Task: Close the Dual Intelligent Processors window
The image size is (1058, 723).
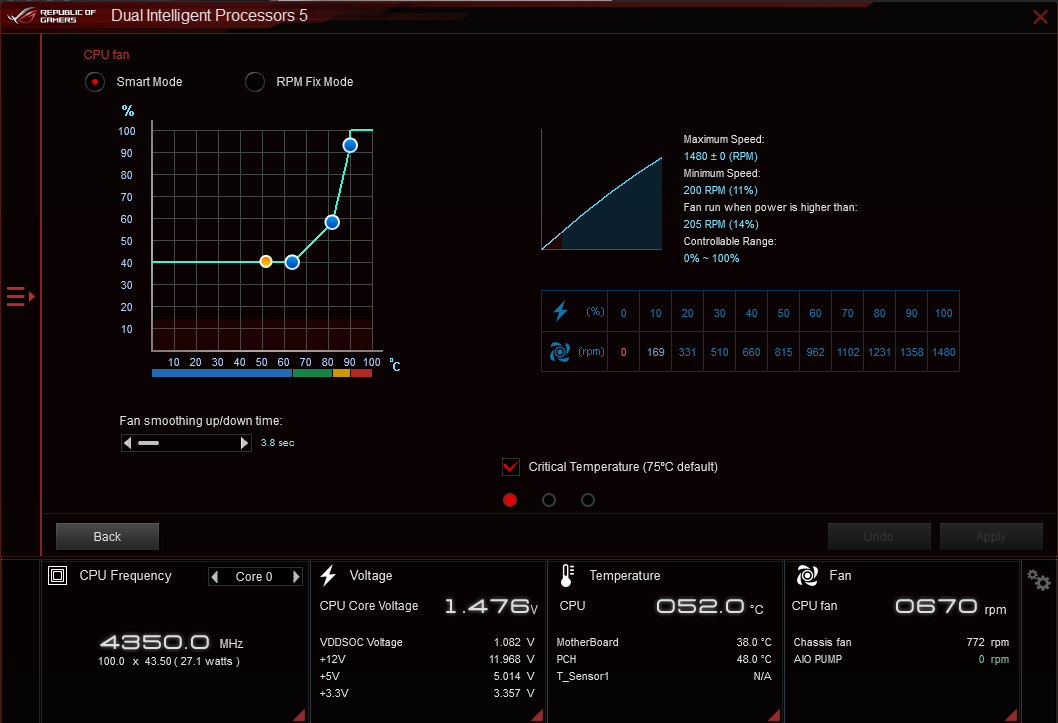Action: click(x=1040, y=17)
